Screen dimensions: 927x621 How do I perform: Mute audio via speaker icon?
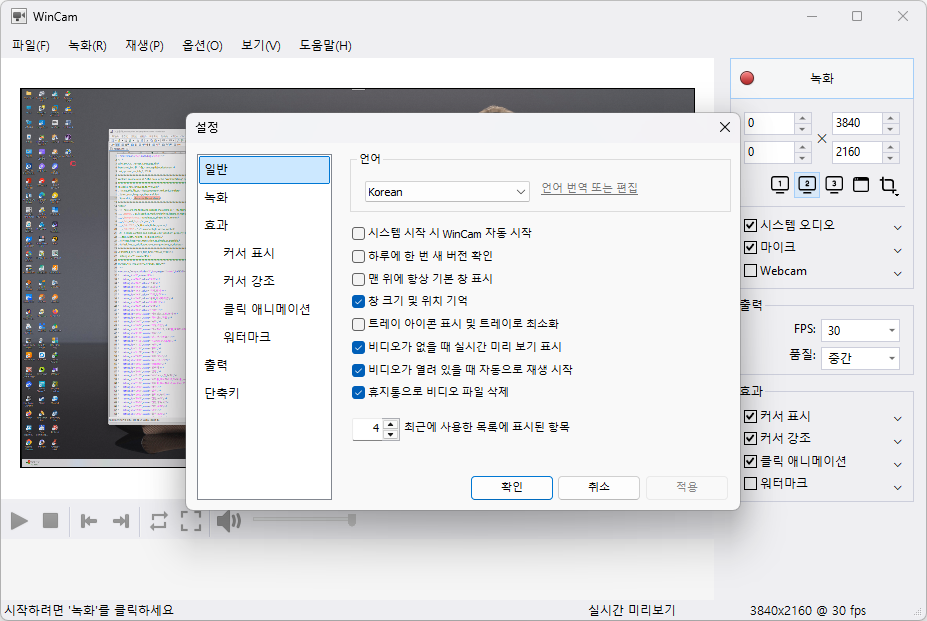pos(228,521)
